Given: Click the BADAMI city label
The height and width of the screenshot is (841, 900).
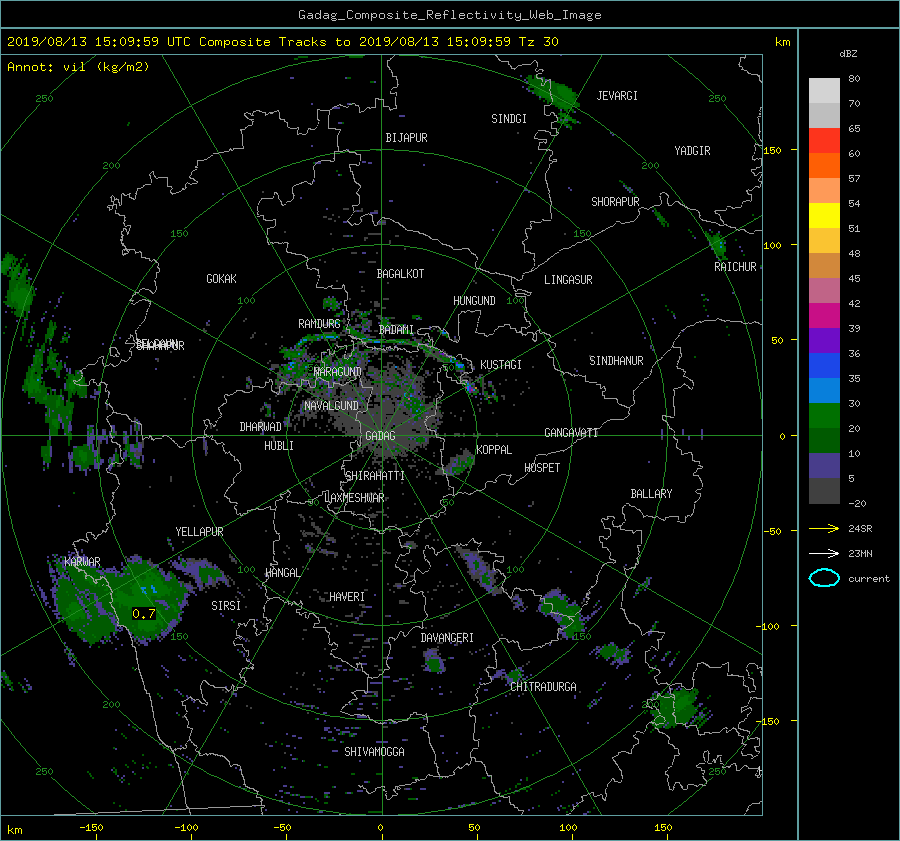Looking at the screenshot, I should click(x=396, y=330).
